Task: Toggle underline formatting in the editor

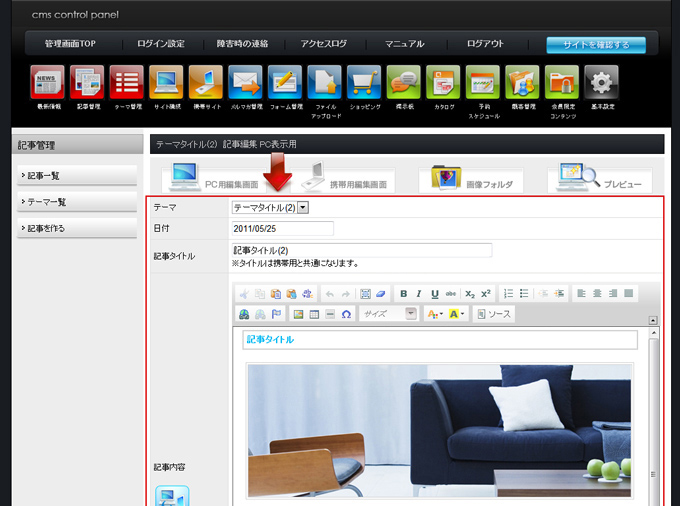Action: coord(435,294)
